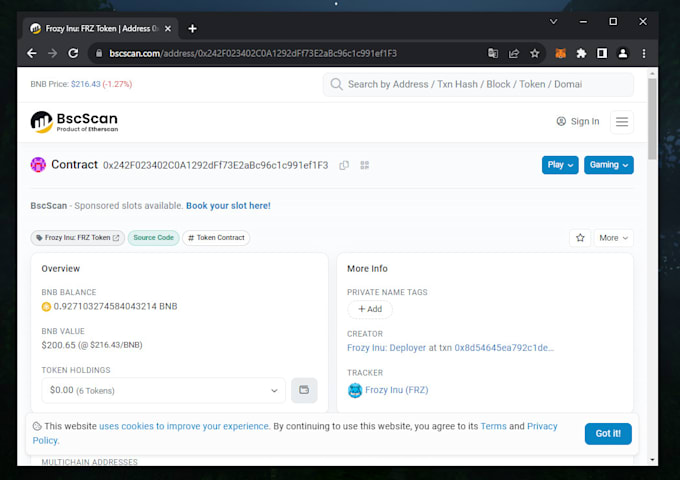
Task: Click the Source Code badge
Action: 154,238
